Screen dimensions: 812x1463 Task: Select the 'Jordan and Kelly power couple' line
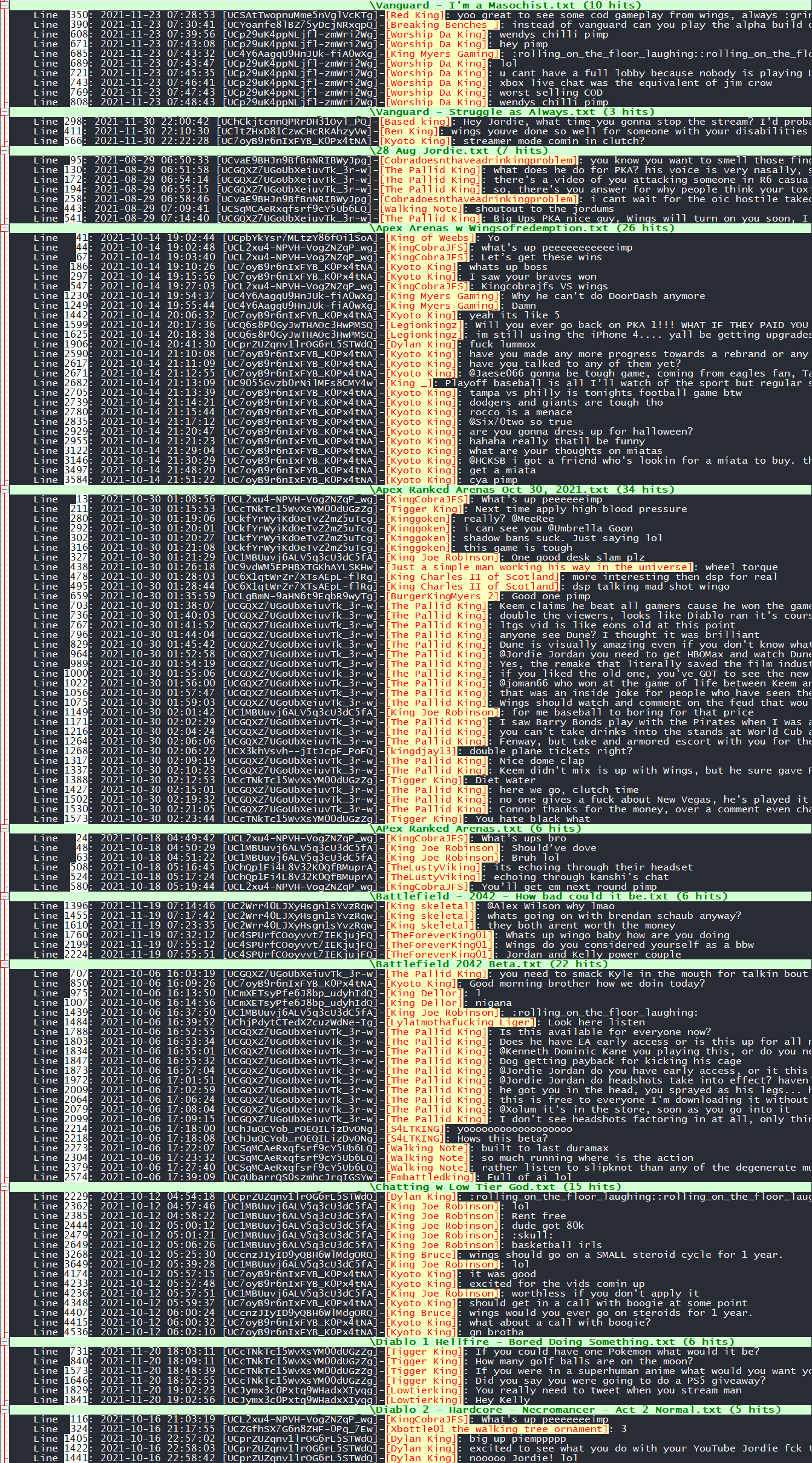(x=410, y=955)
